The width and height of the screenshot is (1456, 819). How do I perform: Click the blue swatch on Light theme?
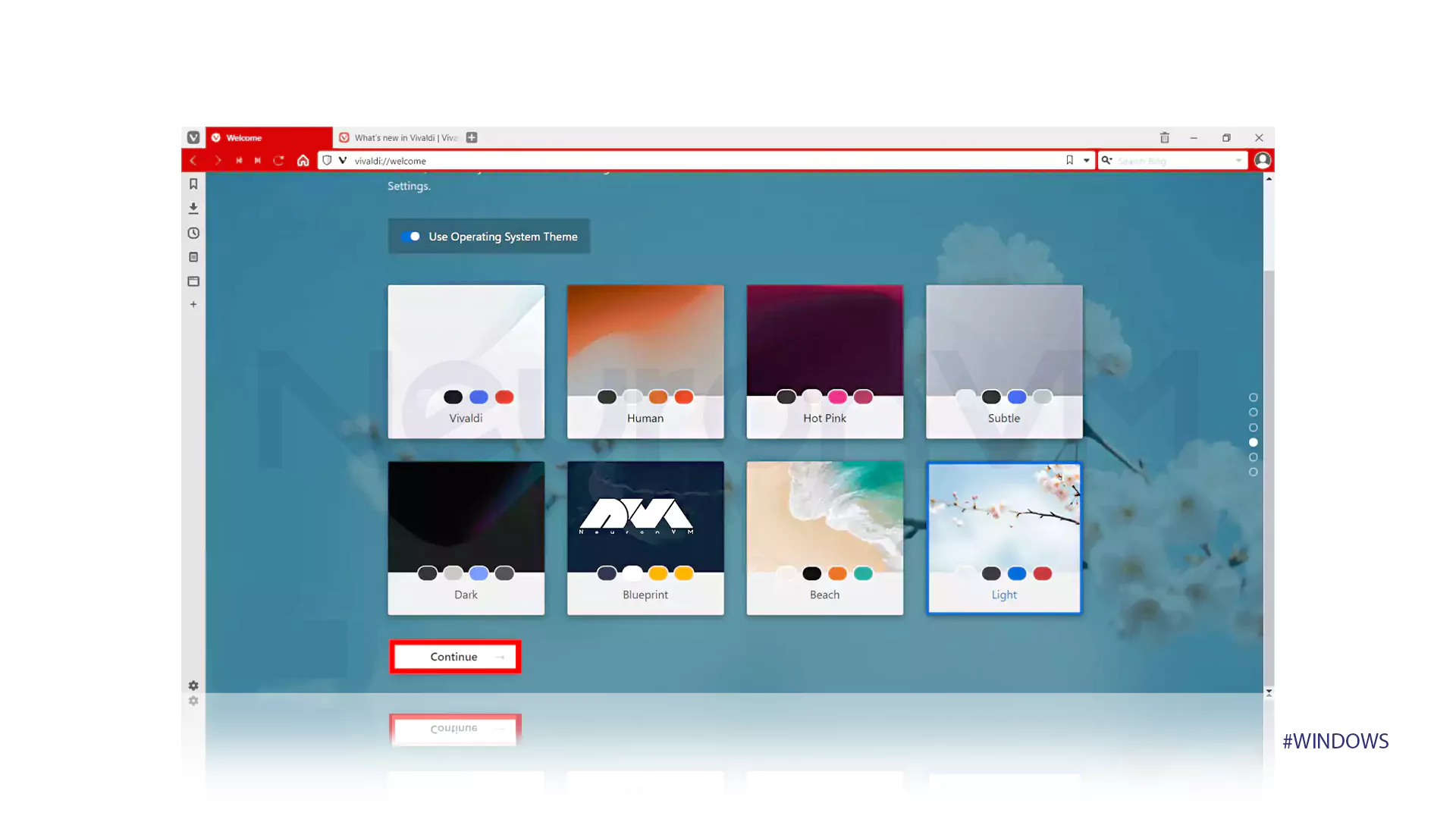pyautogui.click(x=1017, y=573)
